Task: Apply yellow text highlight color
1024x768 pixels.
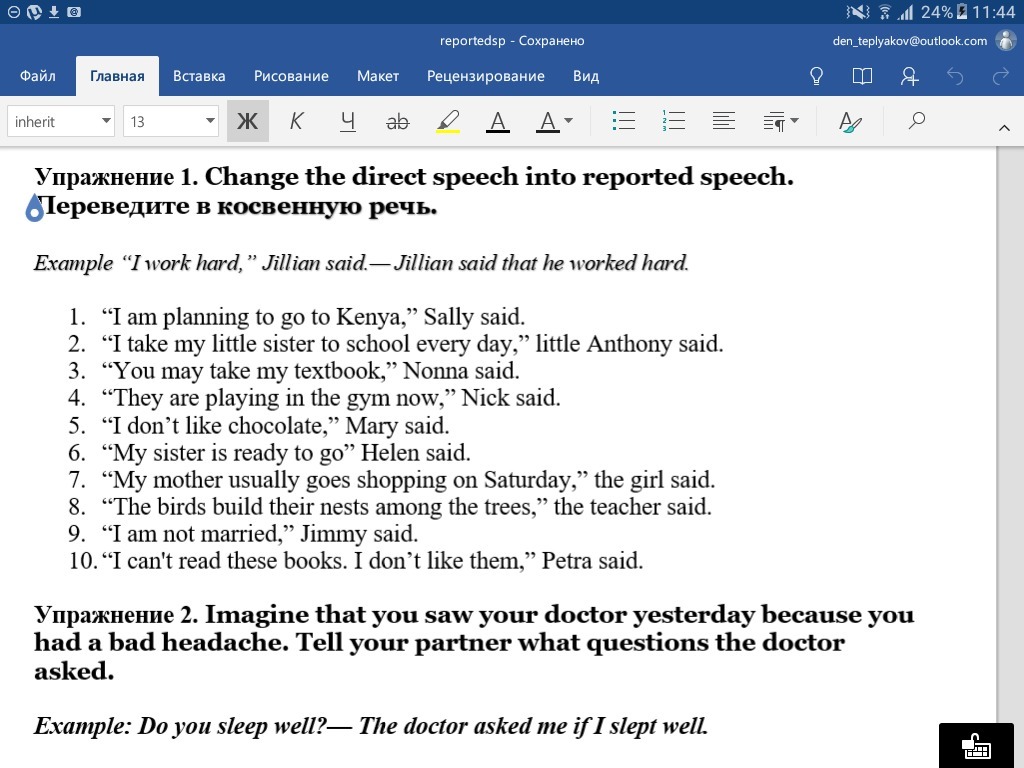Action: 448,122
